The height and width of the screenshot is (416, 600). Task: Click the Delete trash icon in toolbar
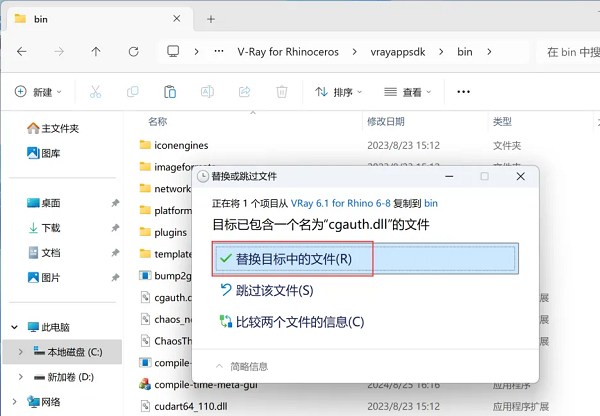point(281,92)
